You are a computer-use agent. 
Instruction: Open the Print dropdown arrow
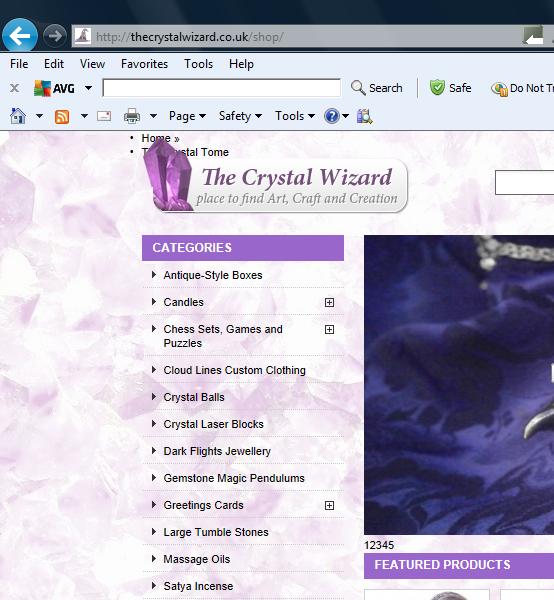pos(153,116)
